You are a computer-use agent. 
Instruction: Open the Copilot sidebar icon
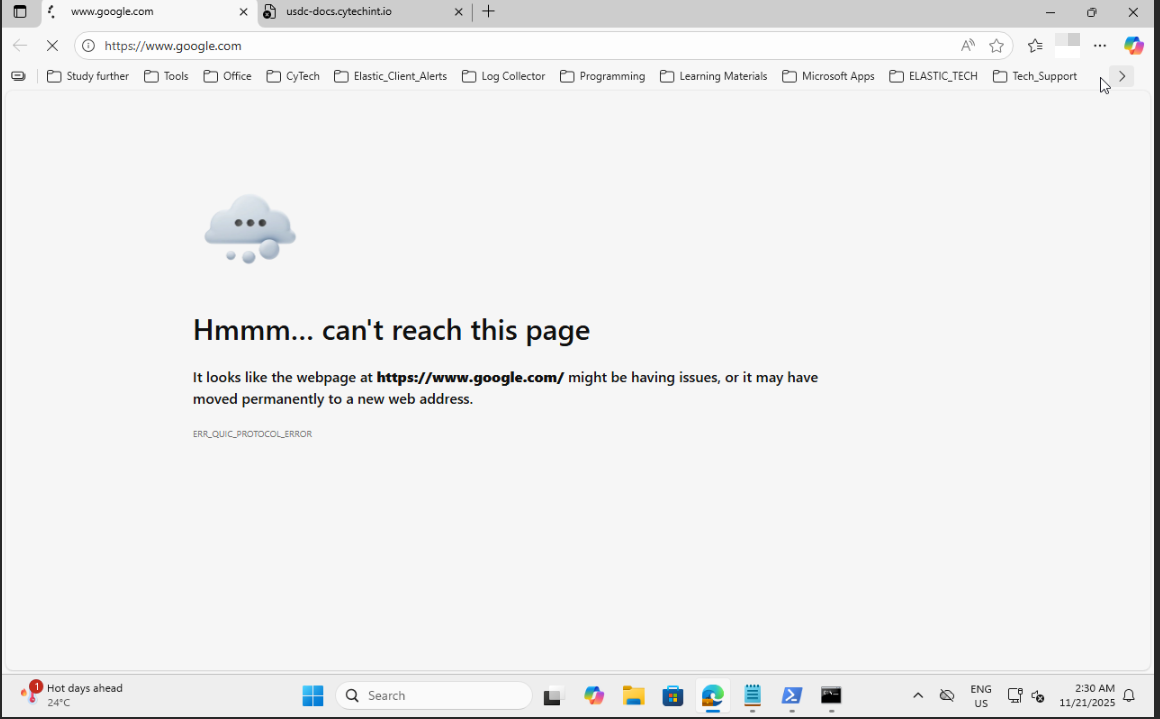click(1133, 46)
